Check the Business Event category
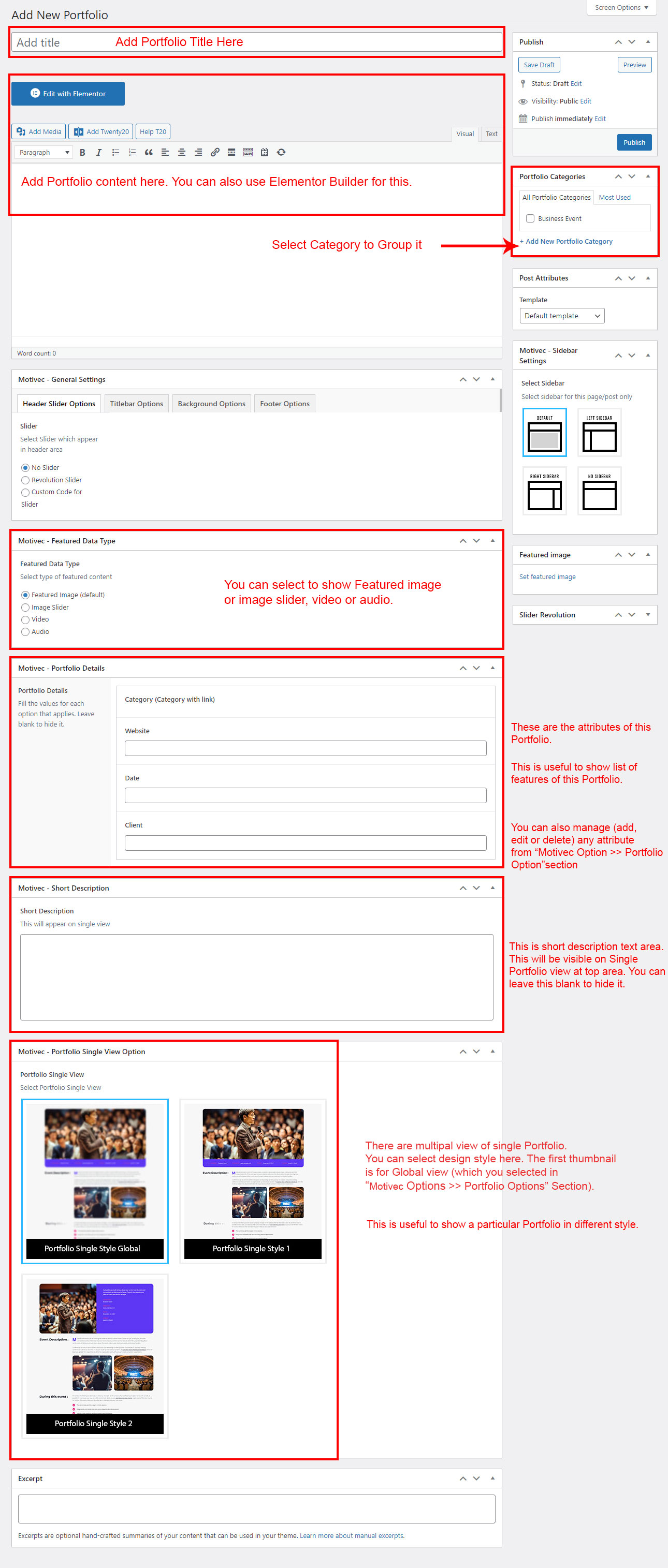This screenshot has height=1568, width=668. (x=530, y=218)
